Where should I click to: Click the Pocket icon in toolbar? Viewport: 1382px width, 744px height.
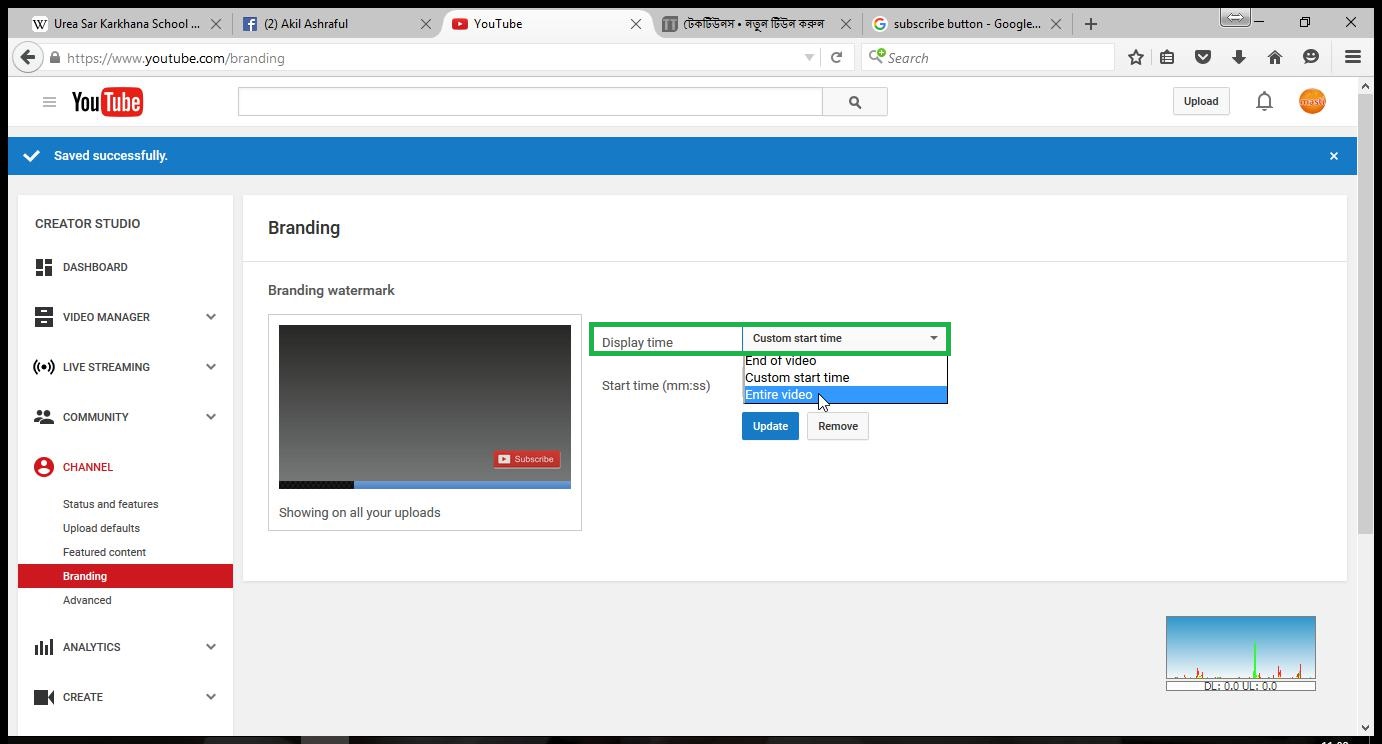point(1203,58)
